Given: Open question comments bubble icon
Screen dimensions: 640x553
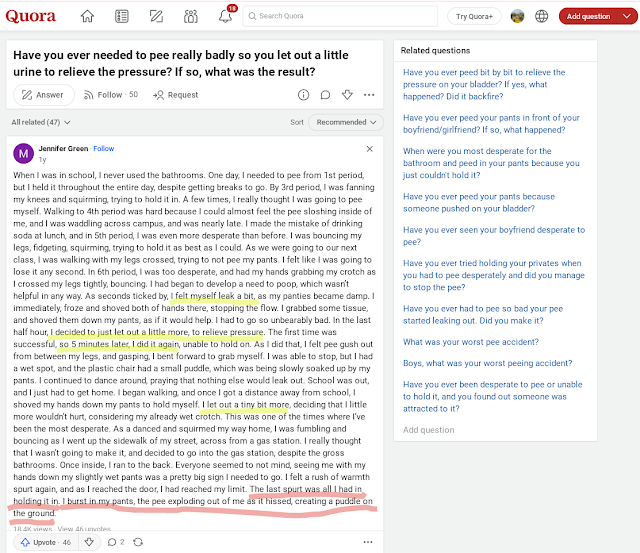Looking at the screenshot, I should 325,95.
